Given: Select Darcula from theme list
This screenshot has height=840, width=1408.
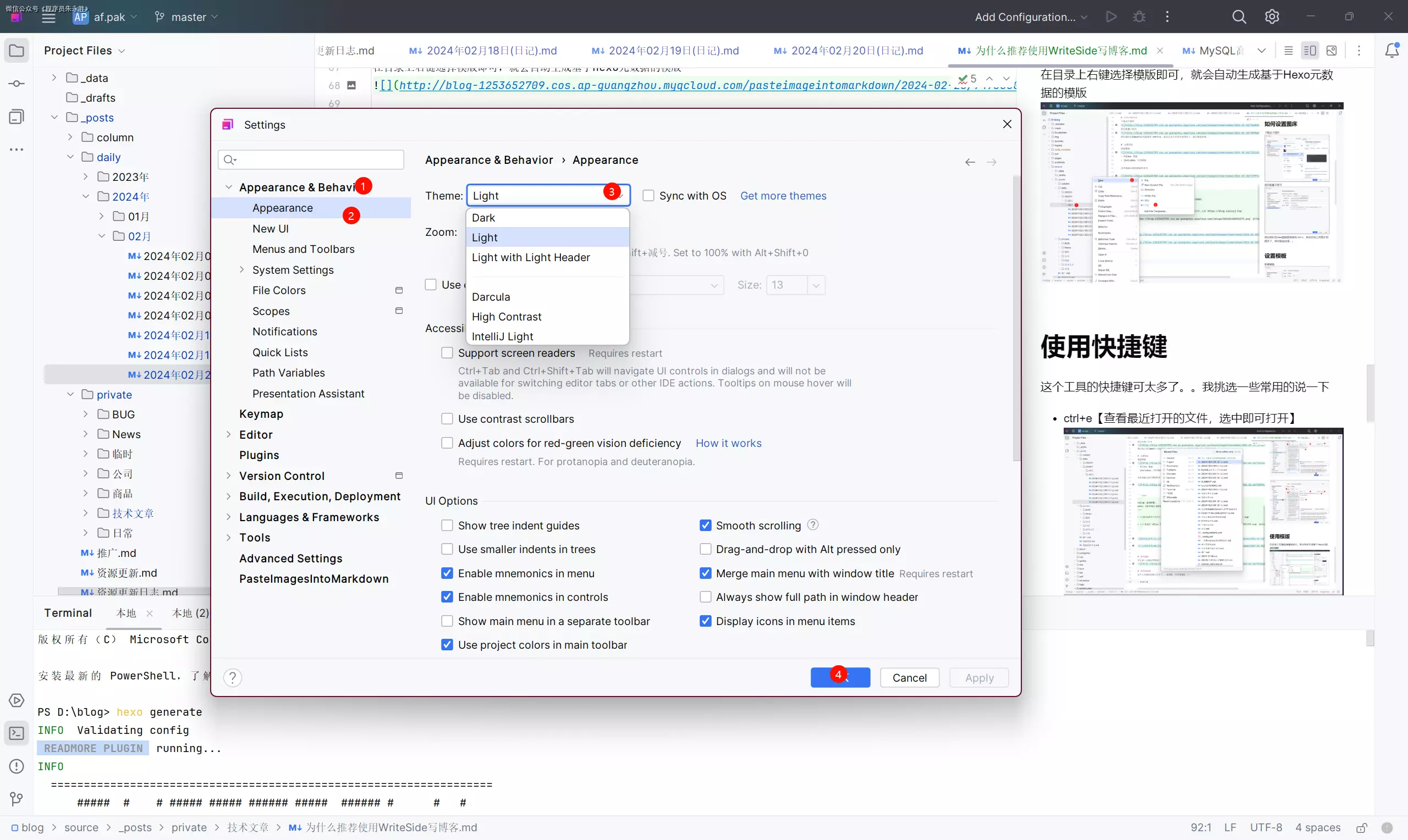Looking at the screenshot, I should click(491, 297).
